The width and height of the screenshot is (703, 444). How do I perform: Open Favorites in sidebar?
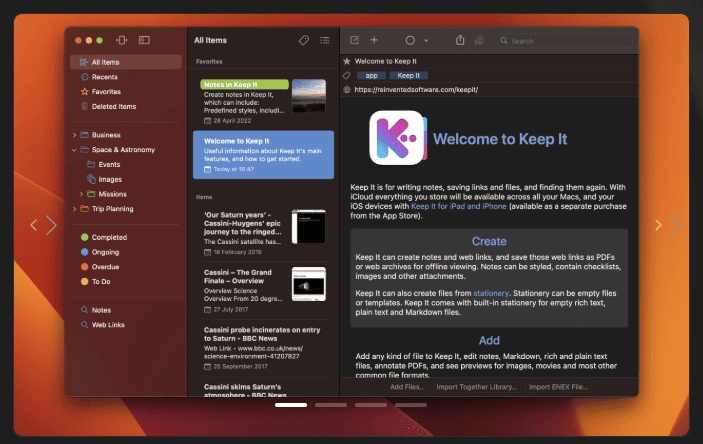pyautogui.click(x=106, y=91)
